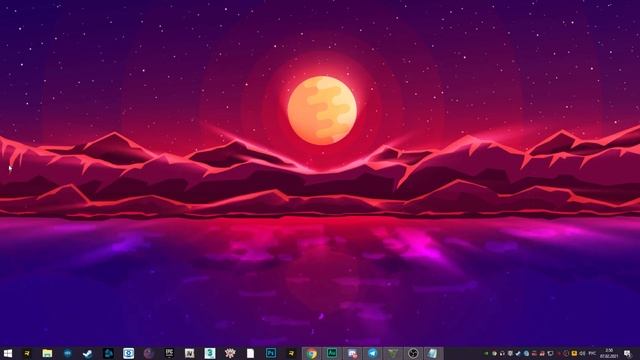Open the dark blue taskbar icon after Steam
The width and height of the screenshot is (640, 360).
(x=108, y=353)
